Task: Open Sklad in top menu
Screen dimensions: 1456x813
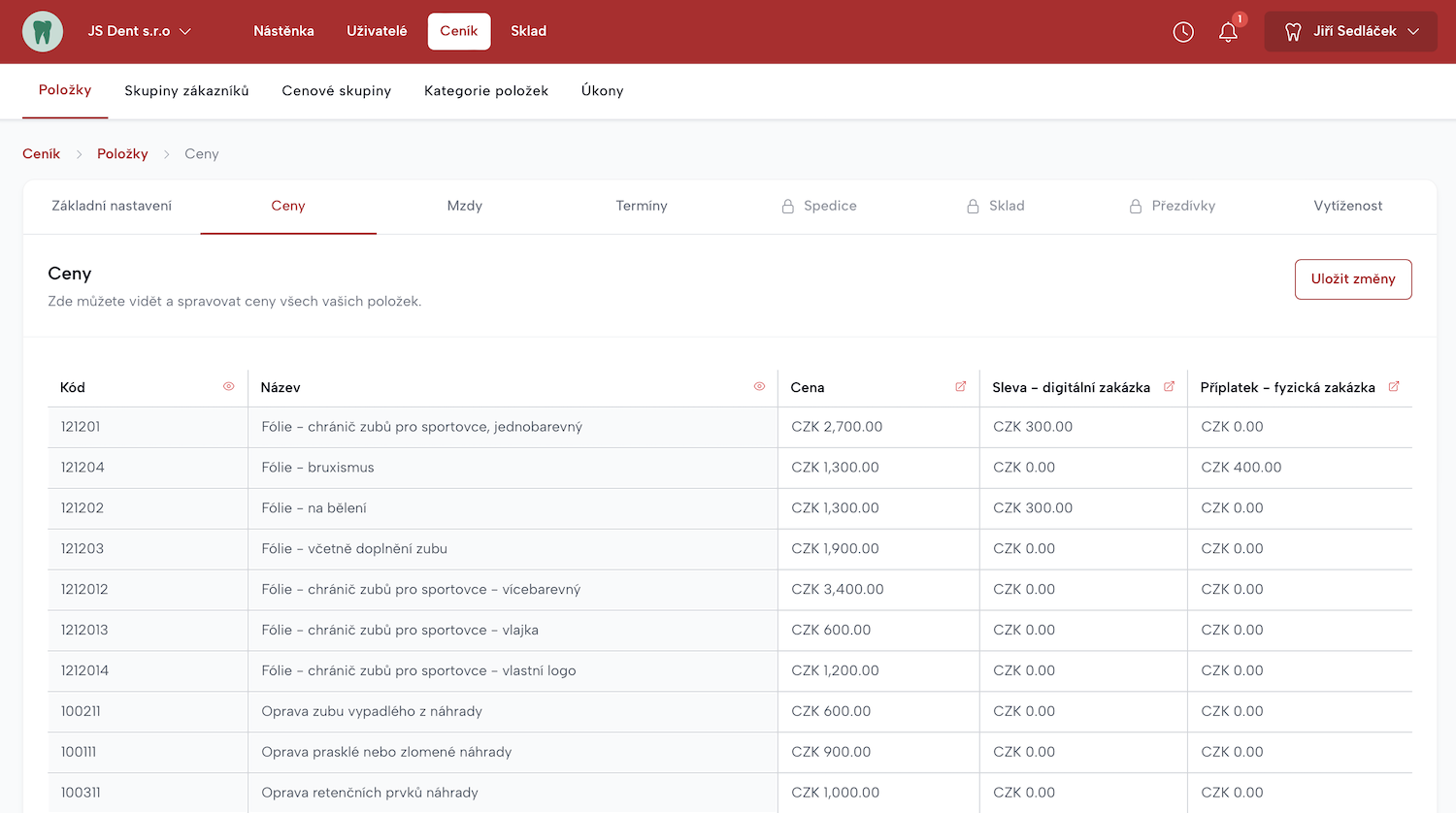Action: tap(529, 31)
